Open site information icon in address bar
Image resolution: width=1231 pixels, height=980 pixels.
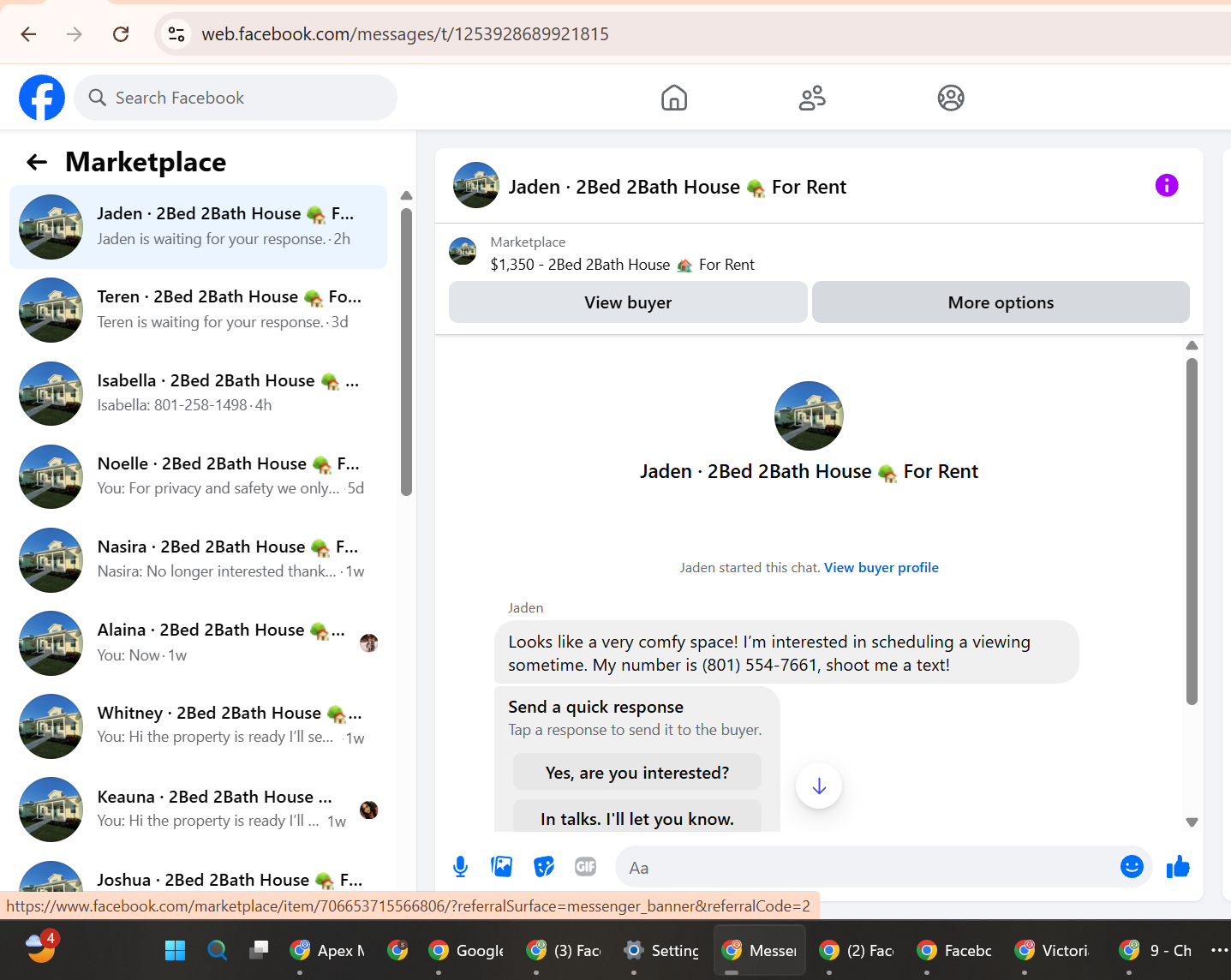176,34
